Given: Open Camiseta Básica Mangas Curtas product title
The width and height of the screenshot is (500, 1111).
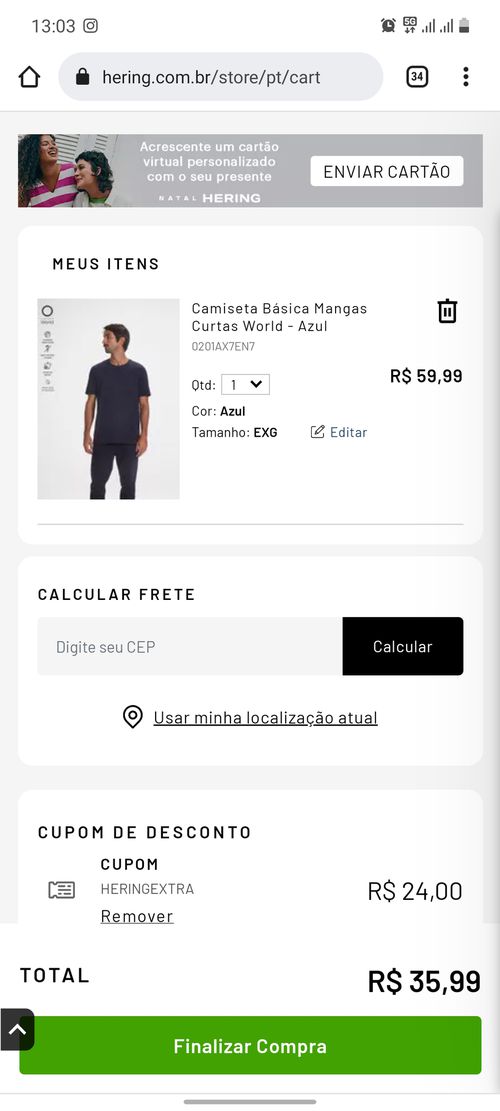Looking at the screenshot, I should (x=280, y=317).
